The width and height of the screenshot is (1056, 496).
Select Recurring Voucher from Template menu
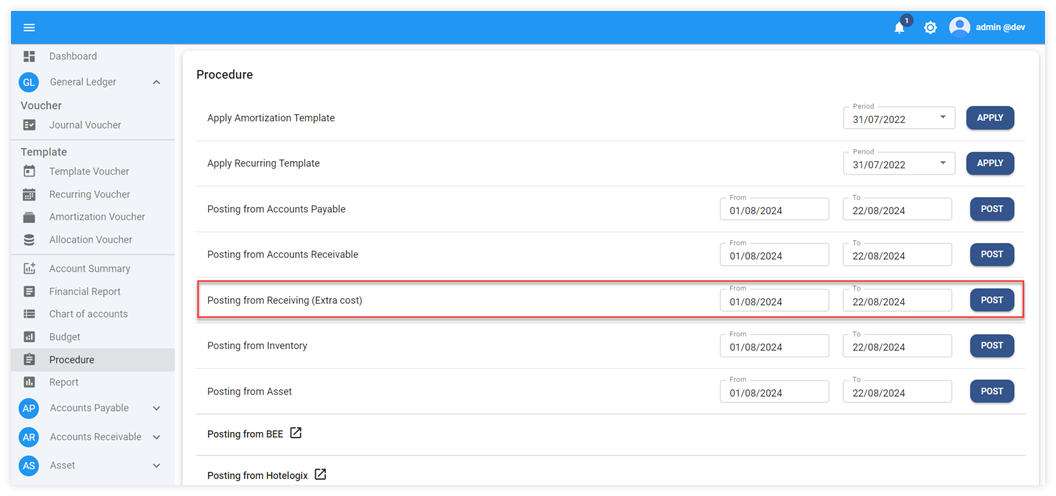[x=89, y=194]
